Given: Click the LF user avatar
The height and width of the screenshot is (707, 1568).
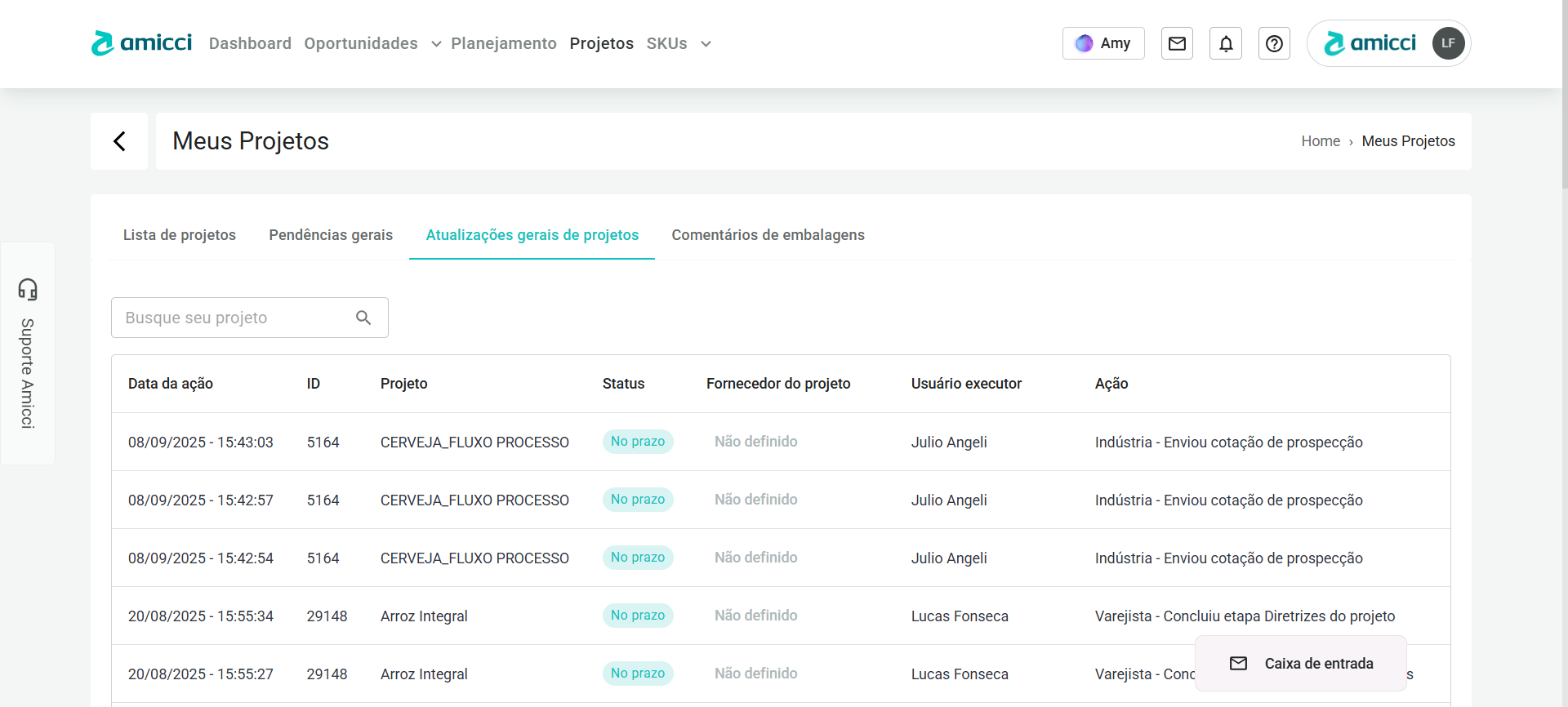Looking at the screenshot, I should (x=1448, y=43).
